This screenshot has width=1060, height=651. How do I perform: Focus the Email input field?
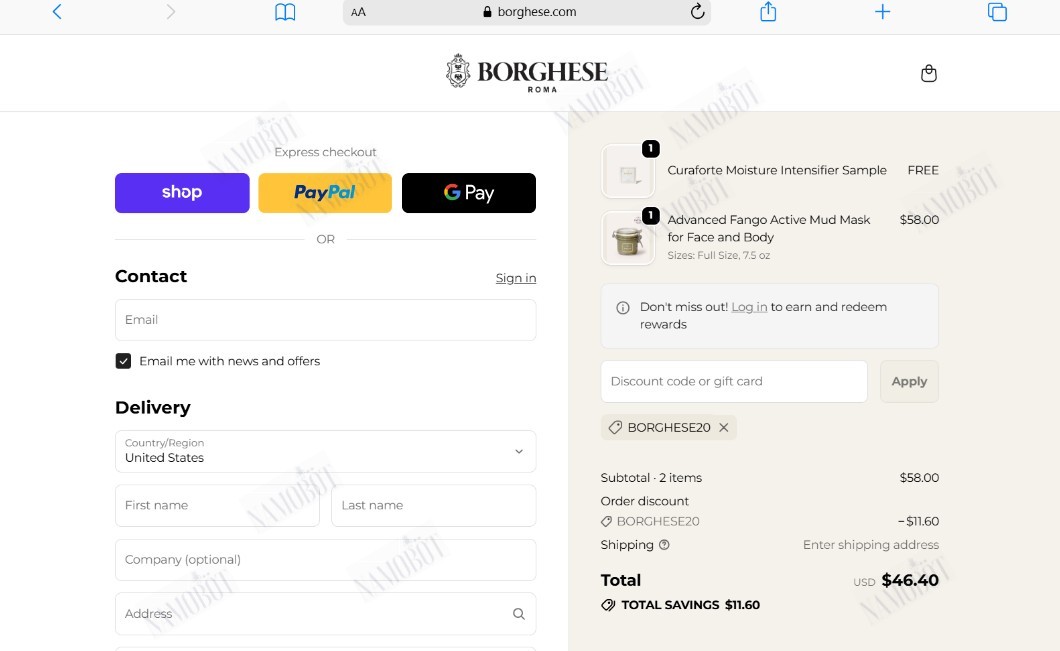[x=325, y=320]
